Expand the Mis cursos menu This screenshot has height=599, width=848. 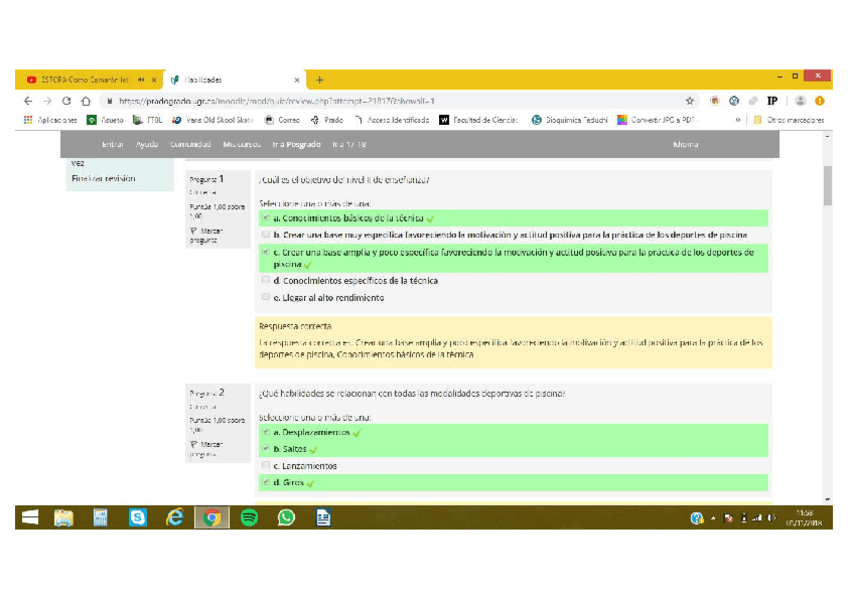[241, 144]
